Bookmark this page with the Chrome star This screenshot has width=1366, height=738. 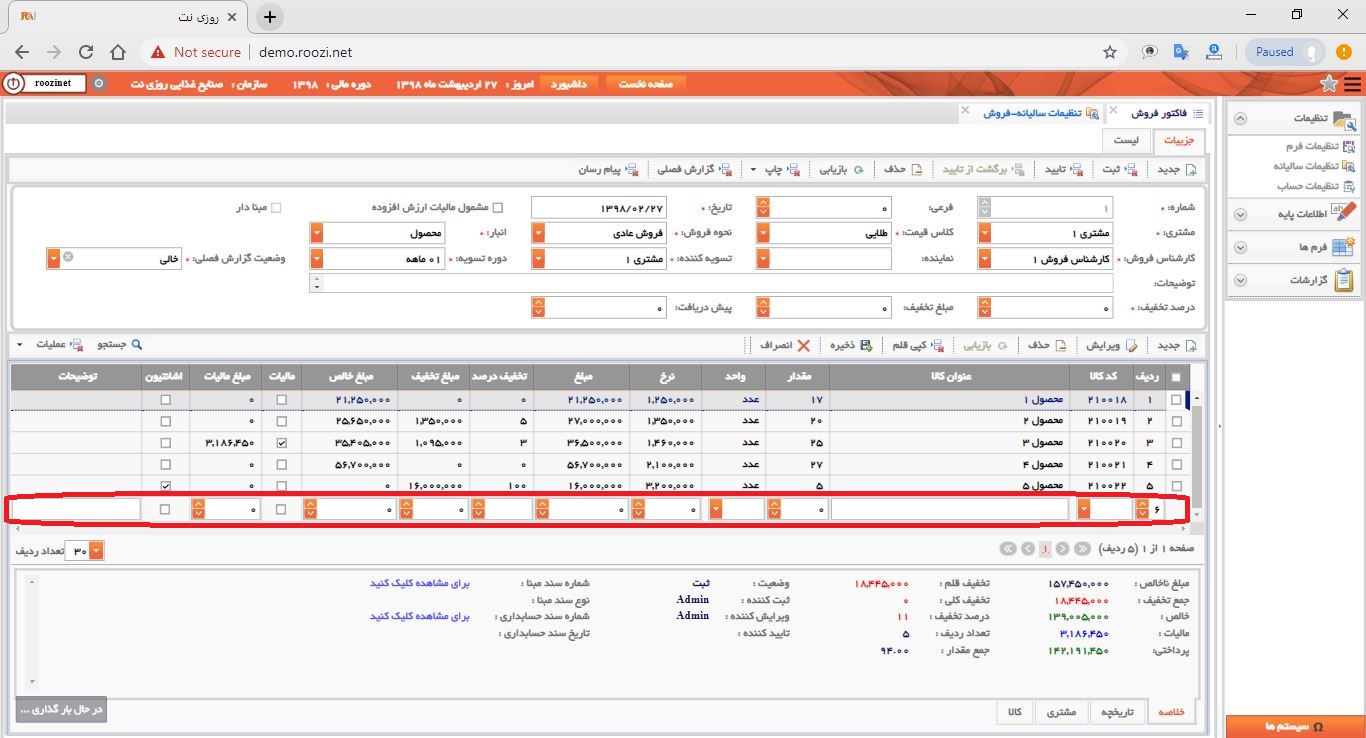tap(1109, 52)
